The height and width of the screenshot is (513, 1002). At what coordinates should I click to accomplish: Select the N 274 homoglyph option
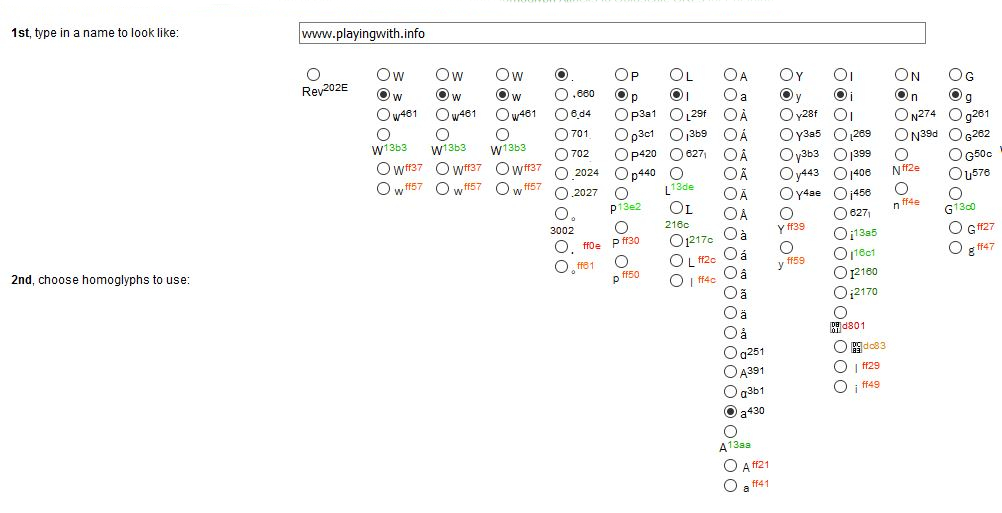click(902, 114)
